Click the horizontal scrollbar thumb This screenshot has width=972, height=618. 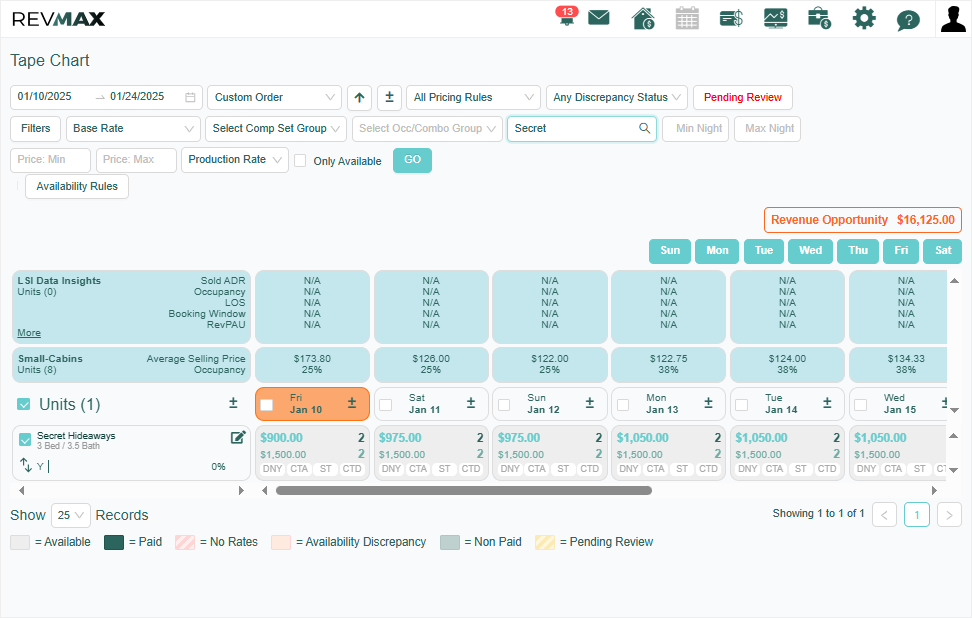pos(464,490)
